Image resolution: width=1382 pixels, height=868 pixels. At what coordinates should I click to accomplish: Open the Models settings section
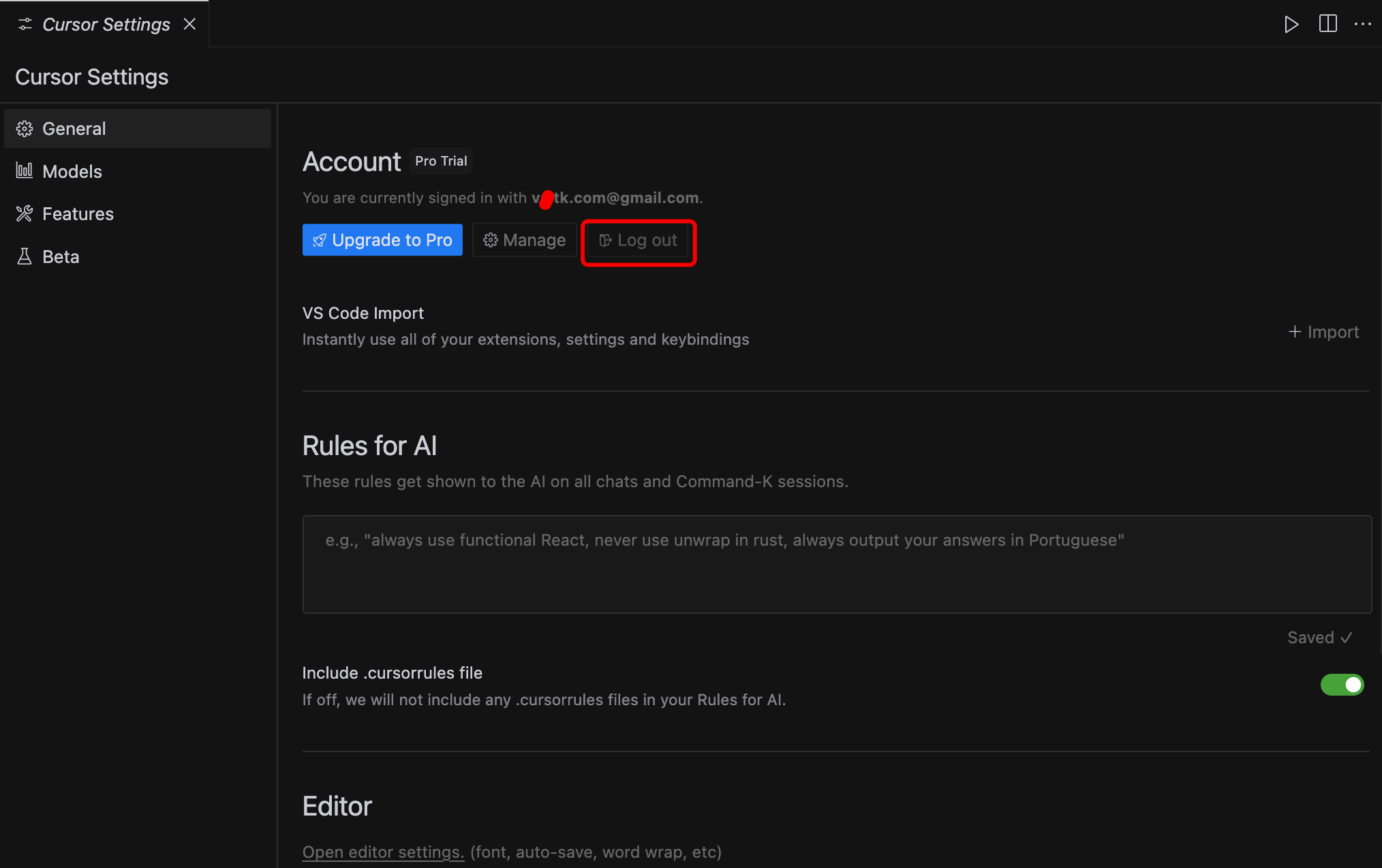[x=138, y=172]
